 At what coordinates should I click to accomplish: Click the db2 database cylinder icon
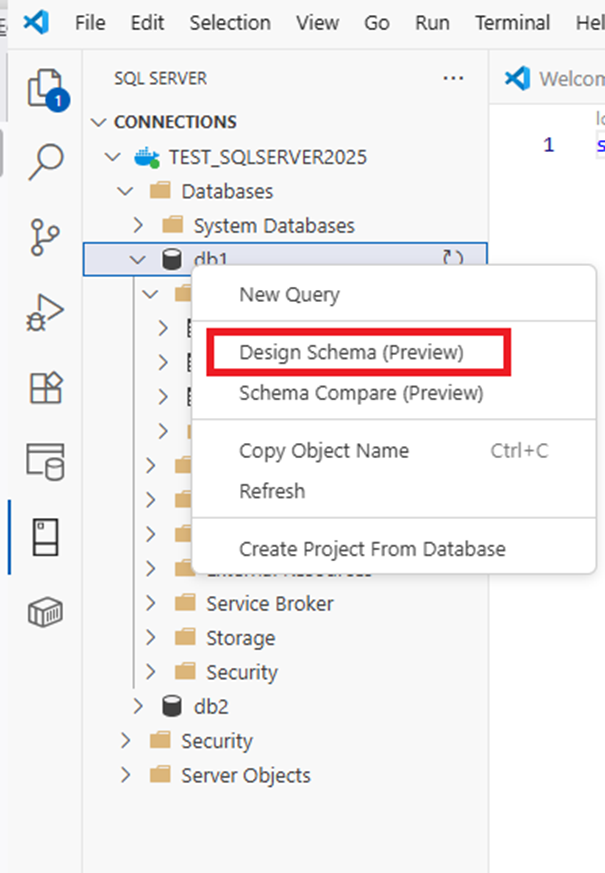coord(171,706)
